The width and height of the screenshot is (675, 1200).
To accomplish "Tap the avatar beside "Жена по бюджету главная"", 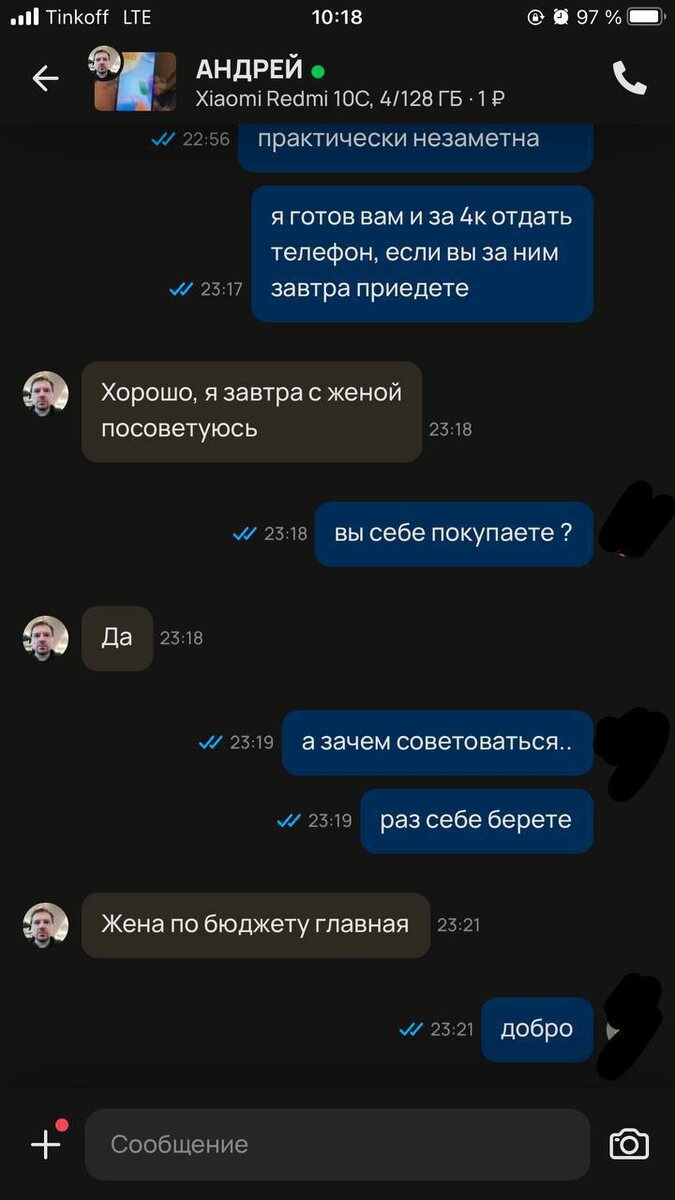I will pyautogui.click(x=46, y=925).
